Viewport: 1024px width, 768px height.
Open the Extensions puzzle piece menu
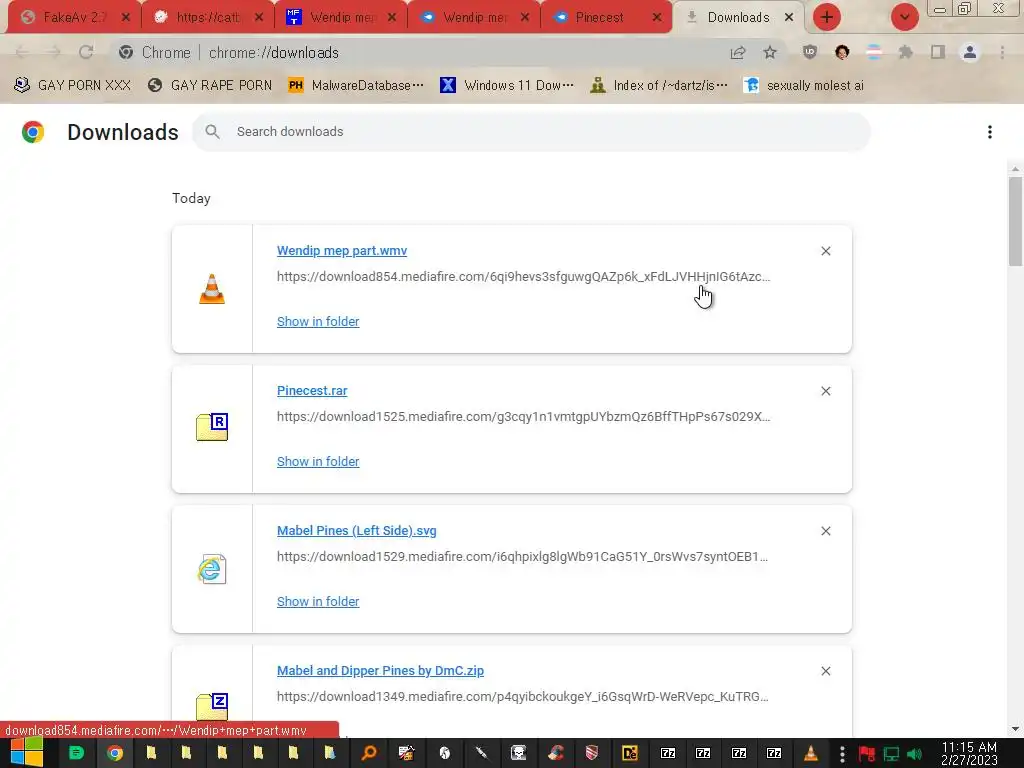tap(906, 52)
